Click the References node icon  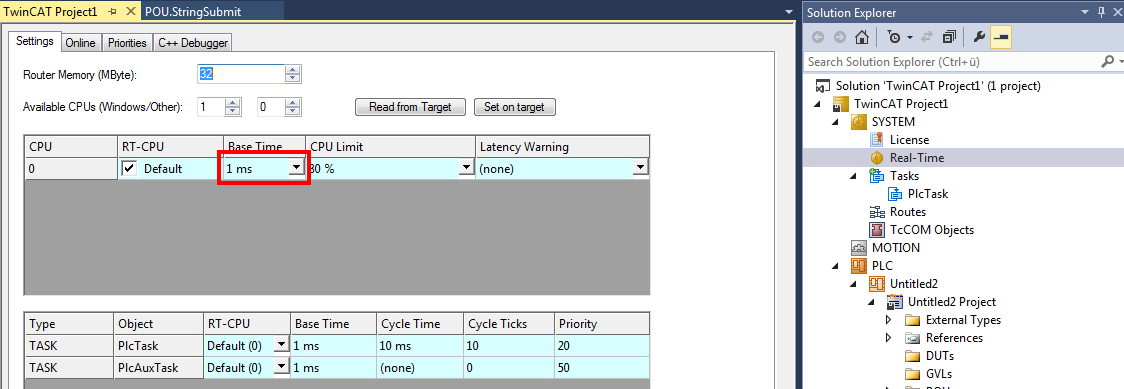click(x=912, y=338)
